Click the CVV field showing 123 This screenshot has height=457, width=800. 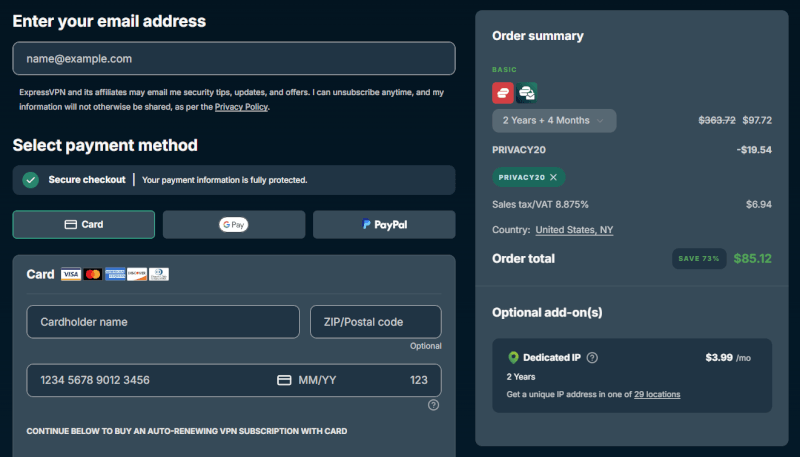point(418,380)
